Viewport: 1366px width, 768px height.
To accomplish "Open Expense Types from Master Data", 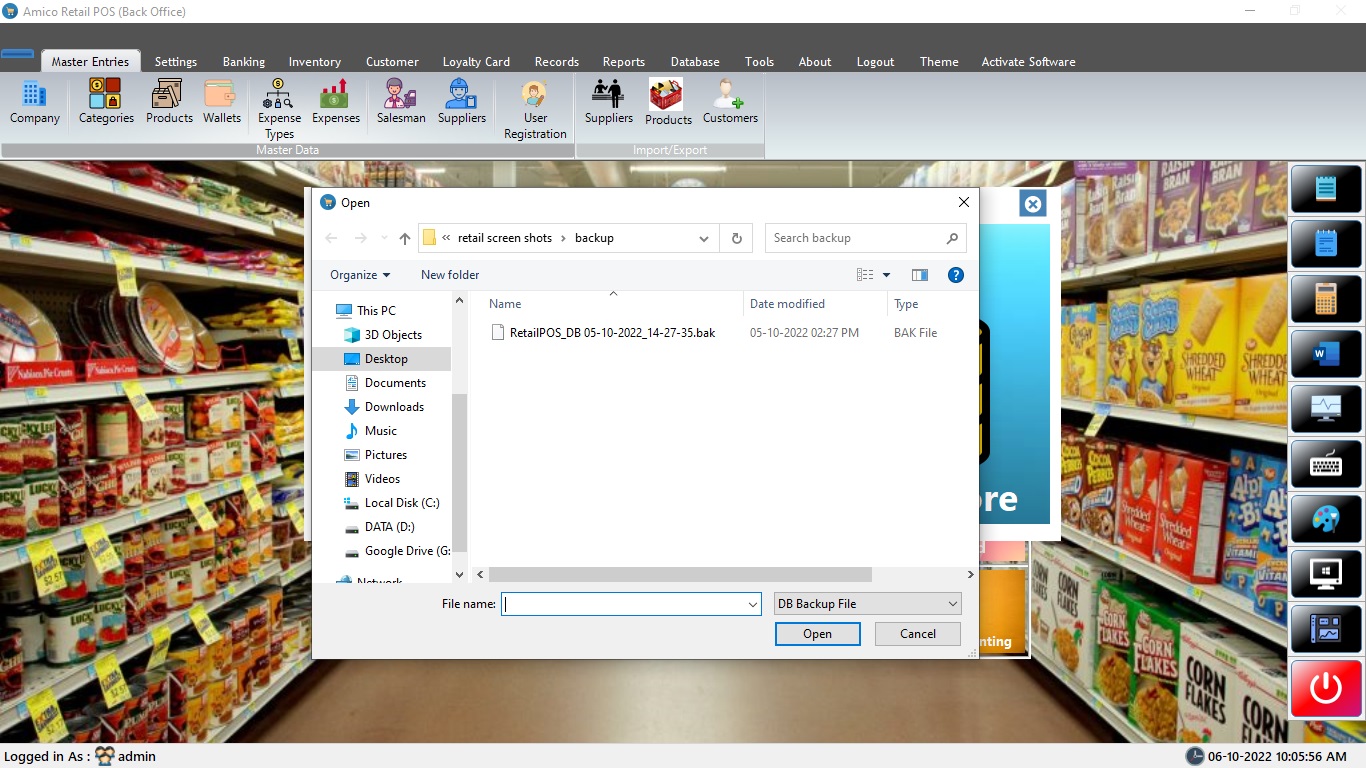I will click(279, 109).
